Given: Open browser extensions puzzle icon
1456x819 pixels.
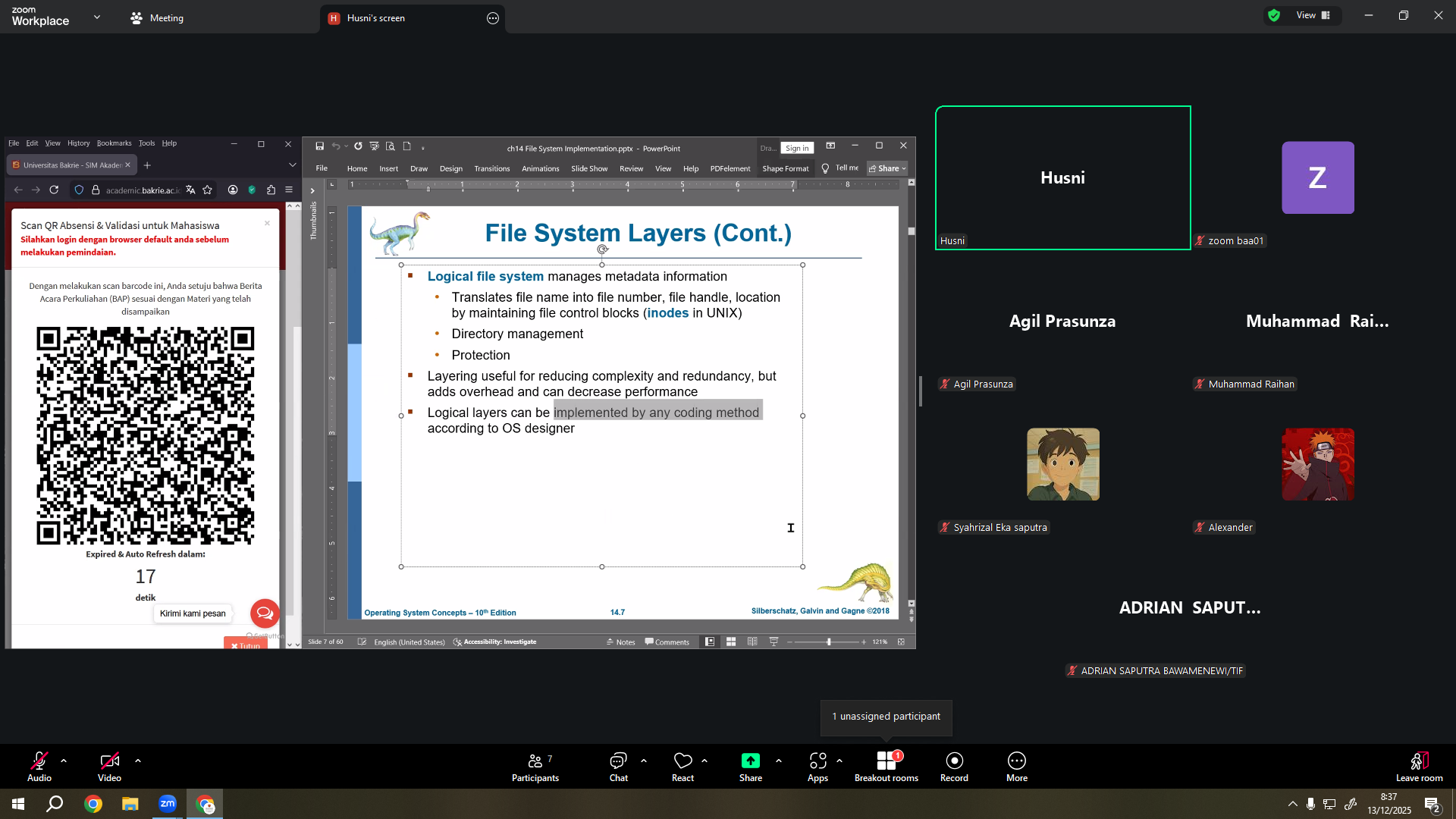Looking at the screenshot, I should coord(271,190).
